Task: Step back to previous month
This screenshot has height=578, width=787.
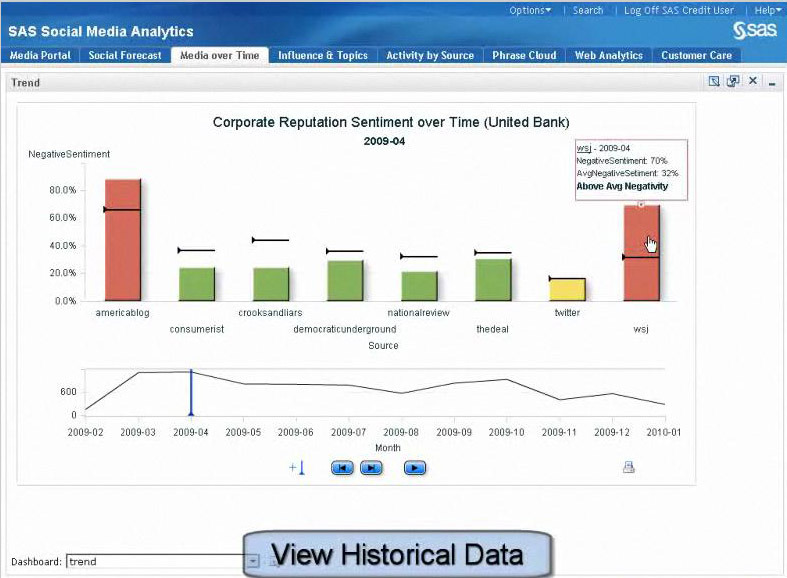Action: tap(342, 468)
